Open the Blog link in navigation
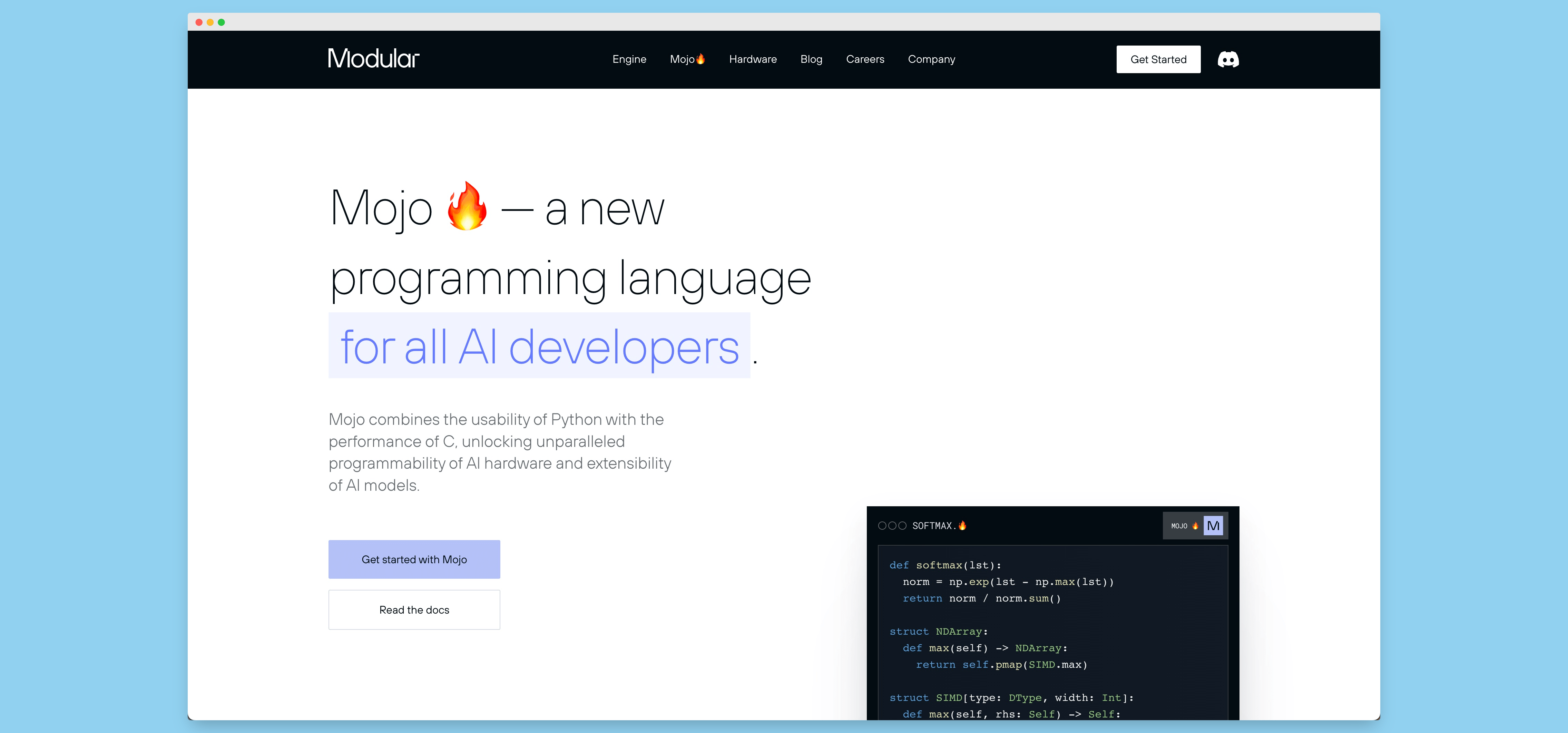 811,59
